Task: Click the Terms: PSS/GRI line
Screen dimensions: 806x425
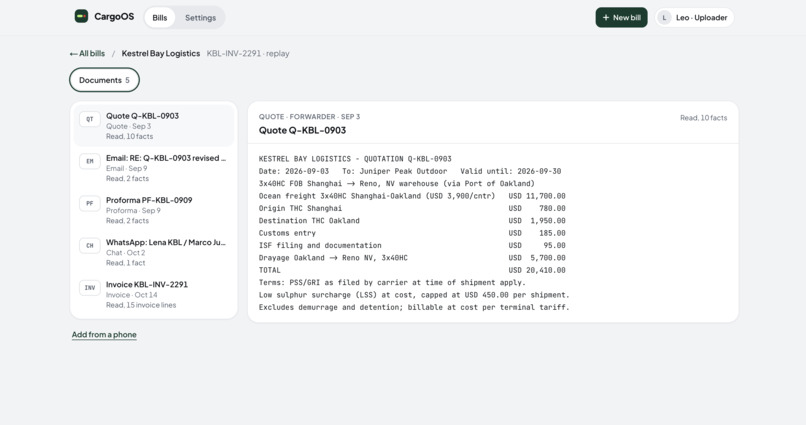Action: (x=392, y=283)
